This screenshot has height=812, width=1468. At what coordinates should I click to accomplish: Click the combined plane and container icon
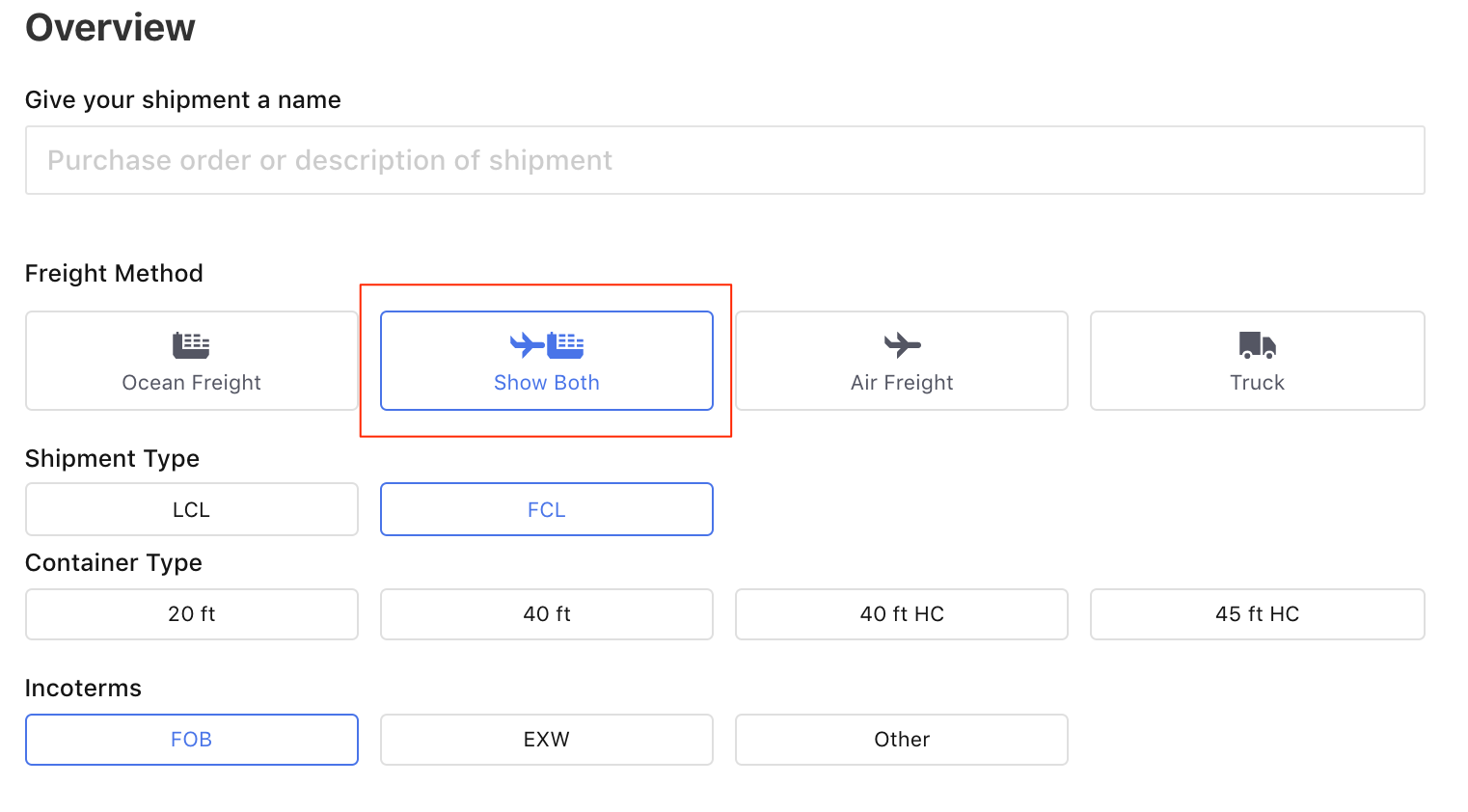[x=547, y=344]
